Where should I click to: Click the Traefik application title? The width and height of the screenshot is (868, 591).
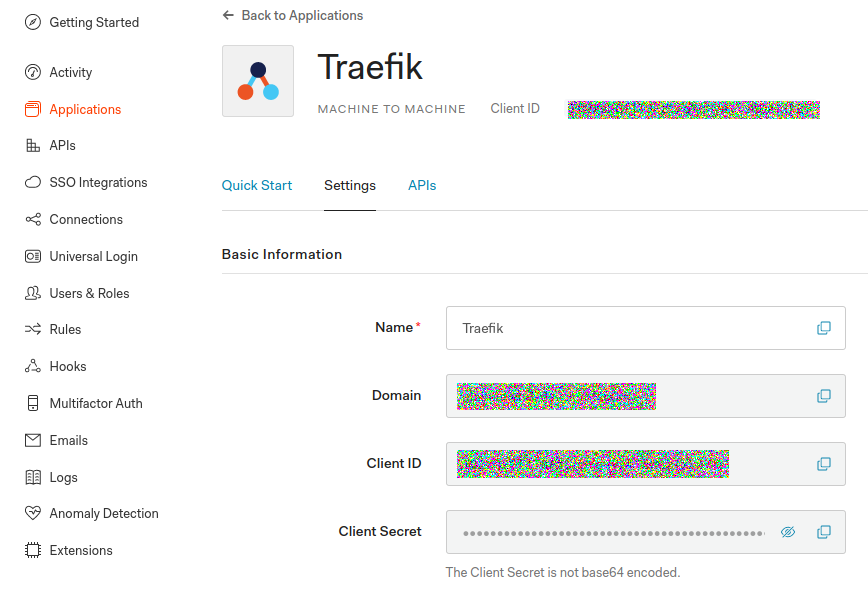click(370, 67)
